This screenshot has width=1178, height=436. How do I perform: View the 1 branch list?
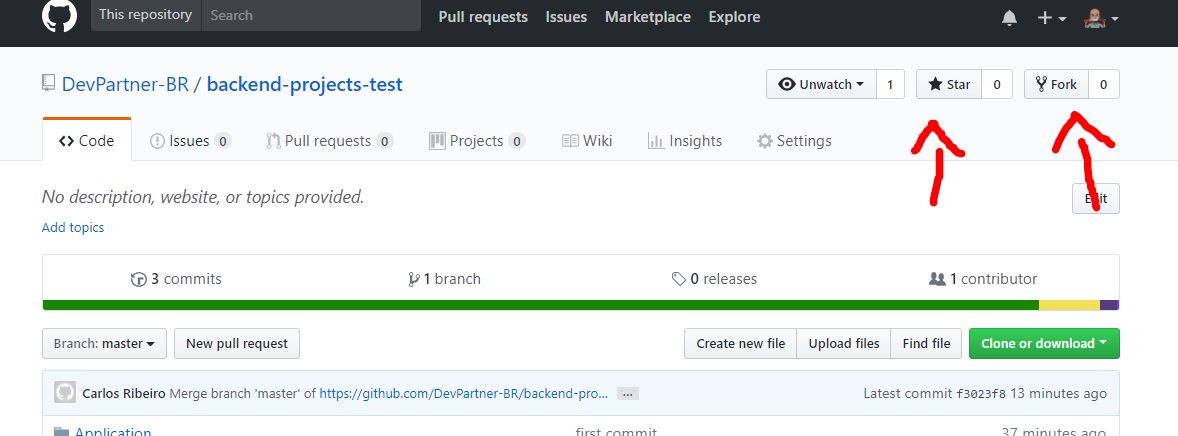[444, 279]
